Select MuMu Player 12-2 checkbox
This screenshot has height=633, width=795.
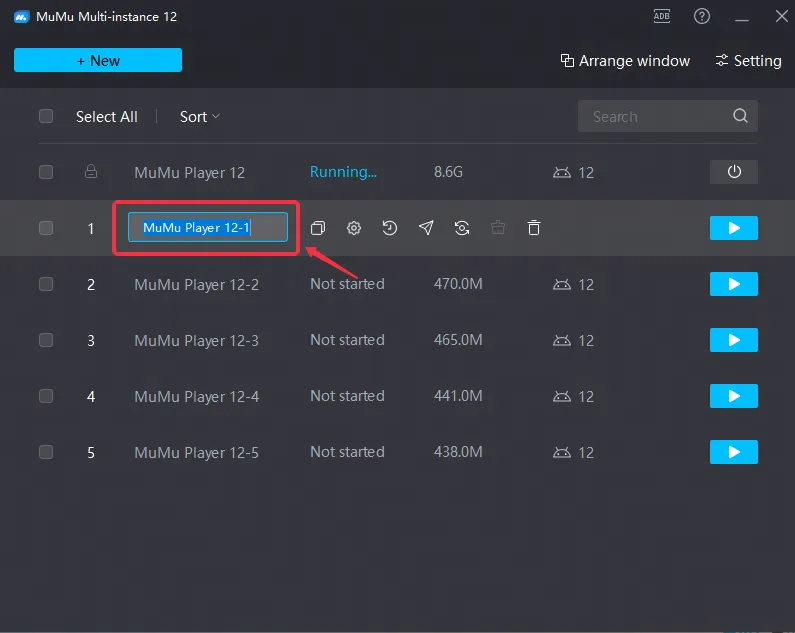(46, 284)
